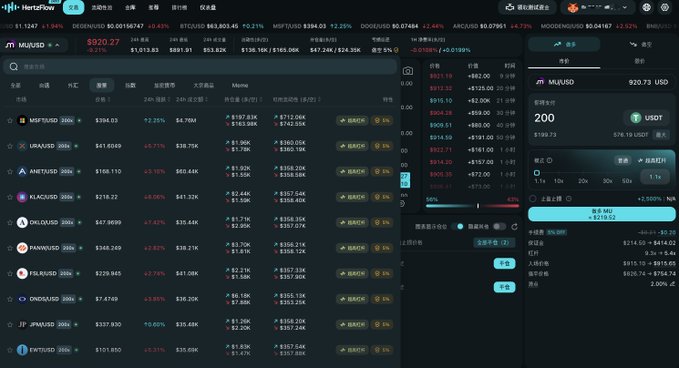The image size is (679, 368).
Task: Star ONDS/USD as a favorite
Action: tap(10, 299)
